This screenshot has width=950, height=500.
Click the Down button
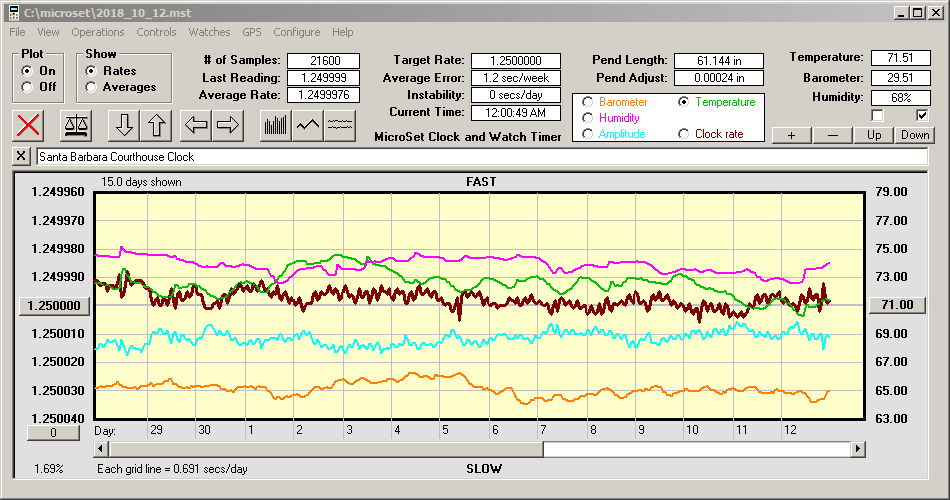coord(915,135)
